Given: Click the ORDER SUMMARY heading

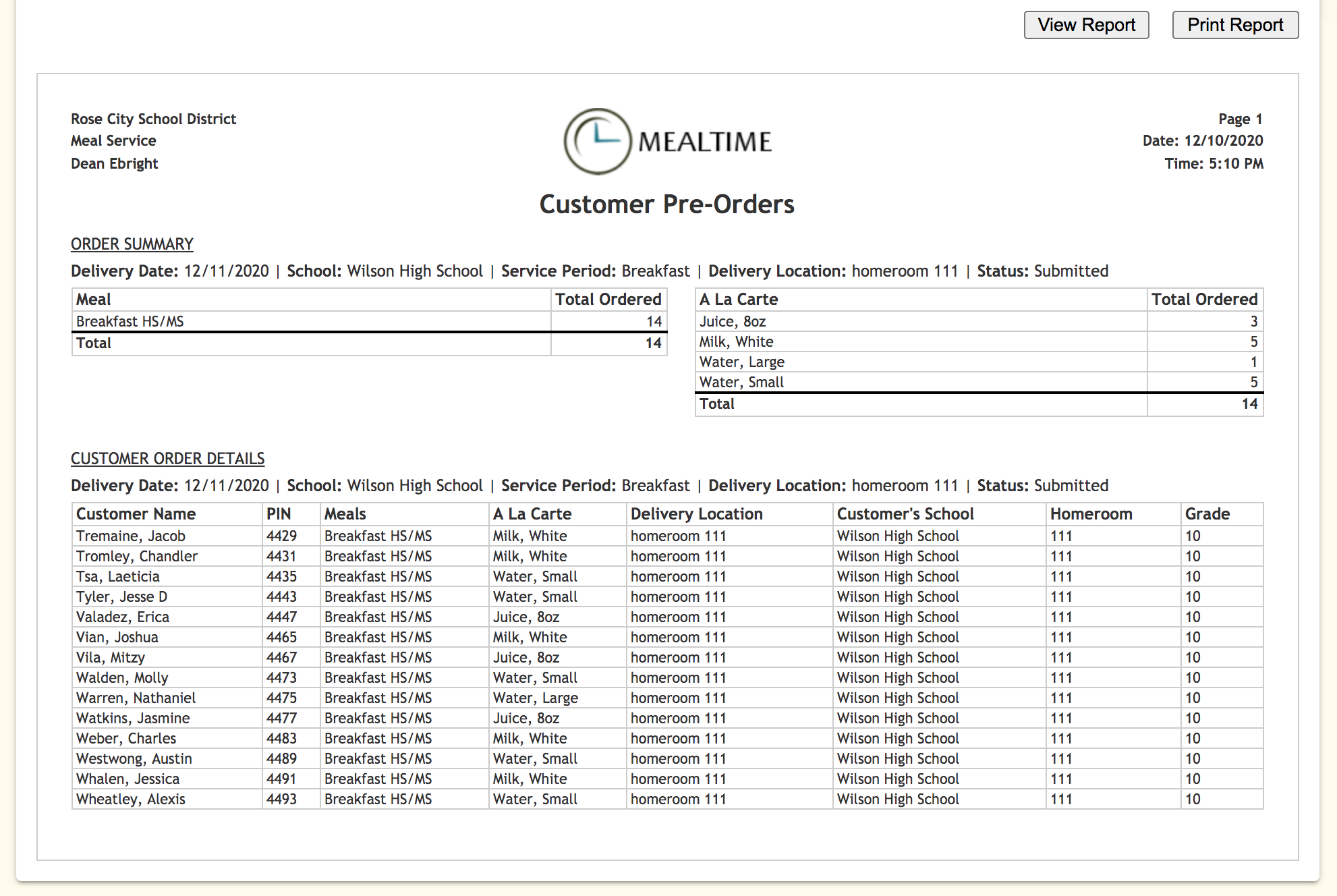Looking at the screenshot, I should [132, 244].
